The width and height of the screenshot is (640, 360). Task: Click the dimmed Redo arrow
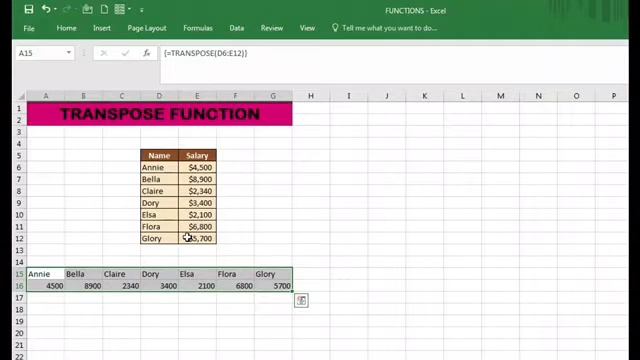pos(67,9)
